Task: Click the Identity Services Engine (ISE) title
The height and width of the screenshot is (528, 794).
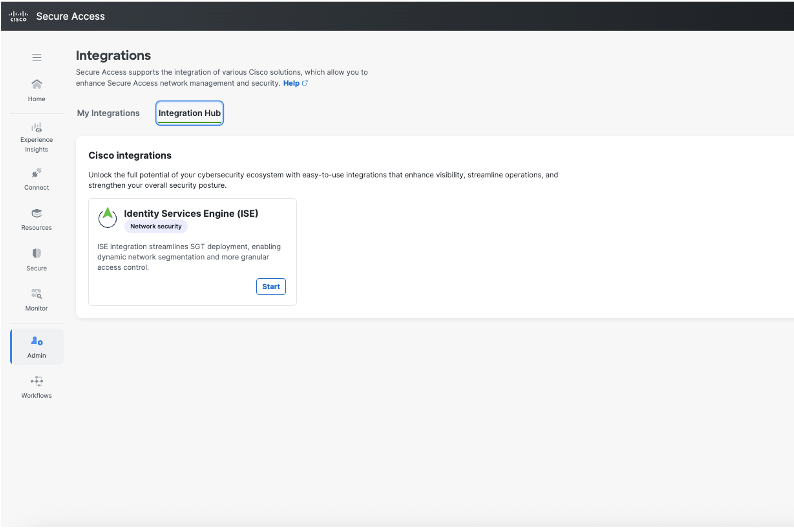Action: [x=191, y=214]
